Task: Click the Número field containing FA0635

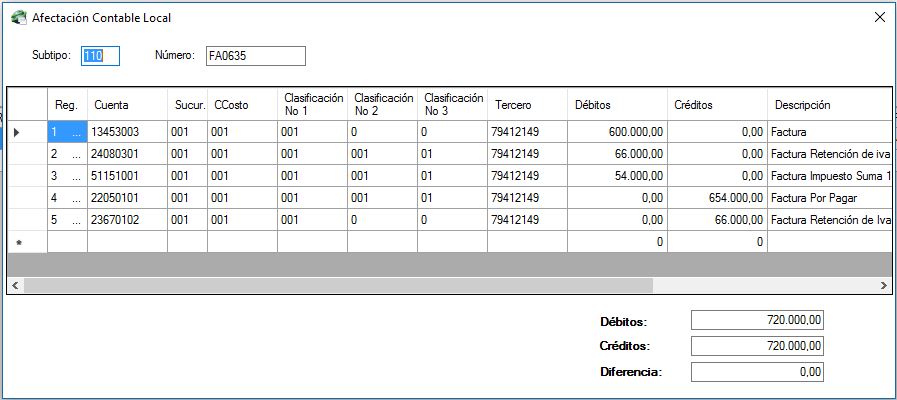Action: pyautogui.click(x=256, y=56)
